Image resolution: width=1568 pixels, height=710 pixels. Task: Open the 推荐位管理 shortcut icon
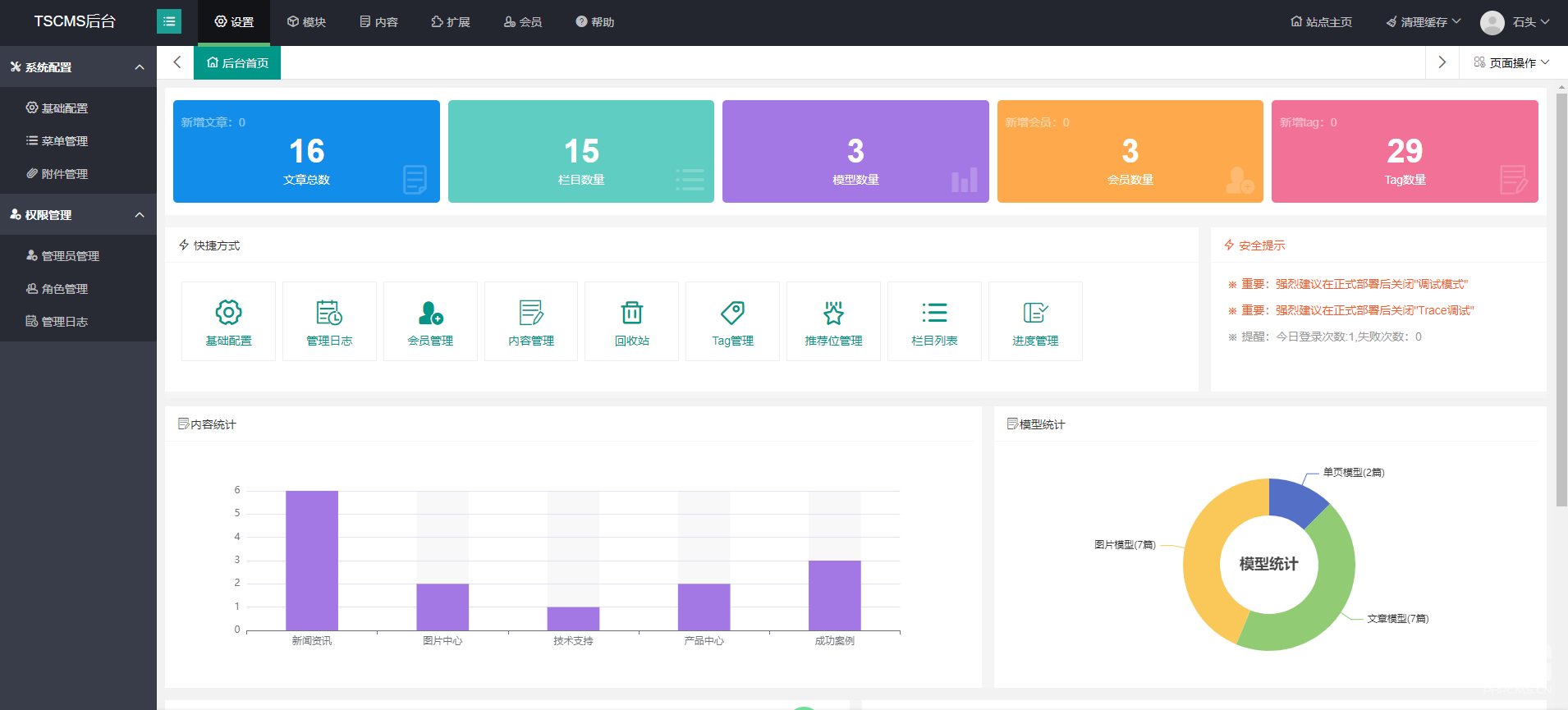click(833, 313)
